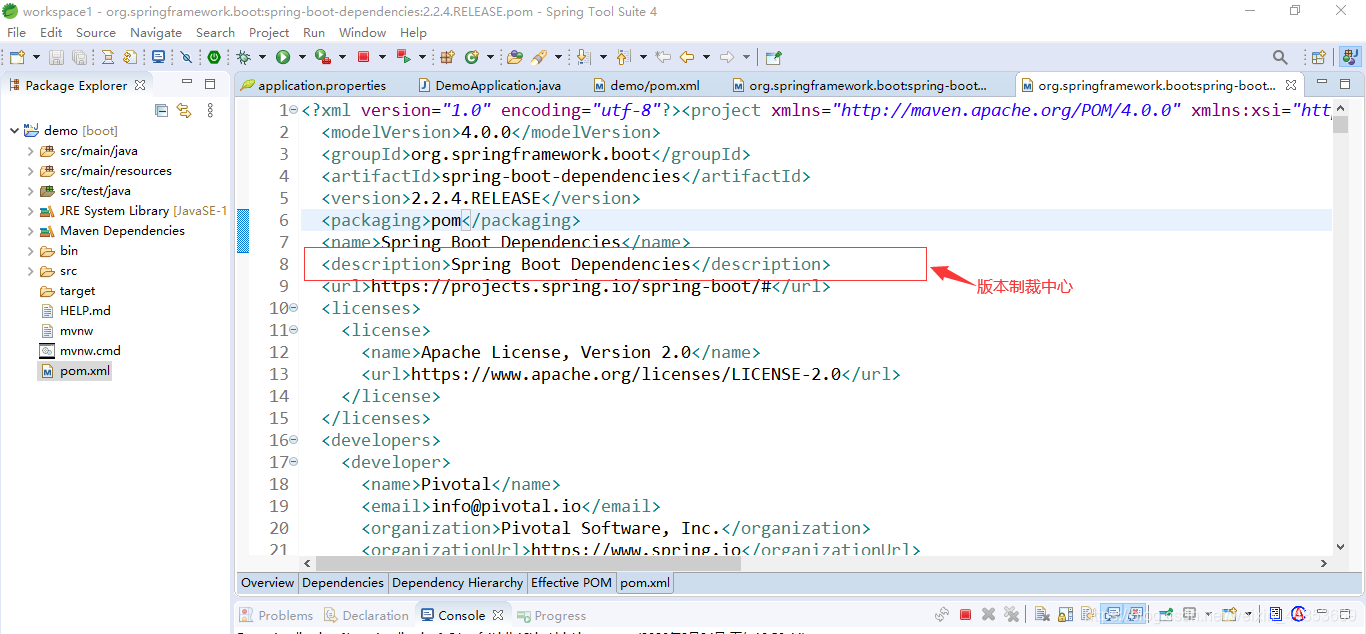
Task: Toggle Link with Editor in Package Explorer
Action: 184,110
